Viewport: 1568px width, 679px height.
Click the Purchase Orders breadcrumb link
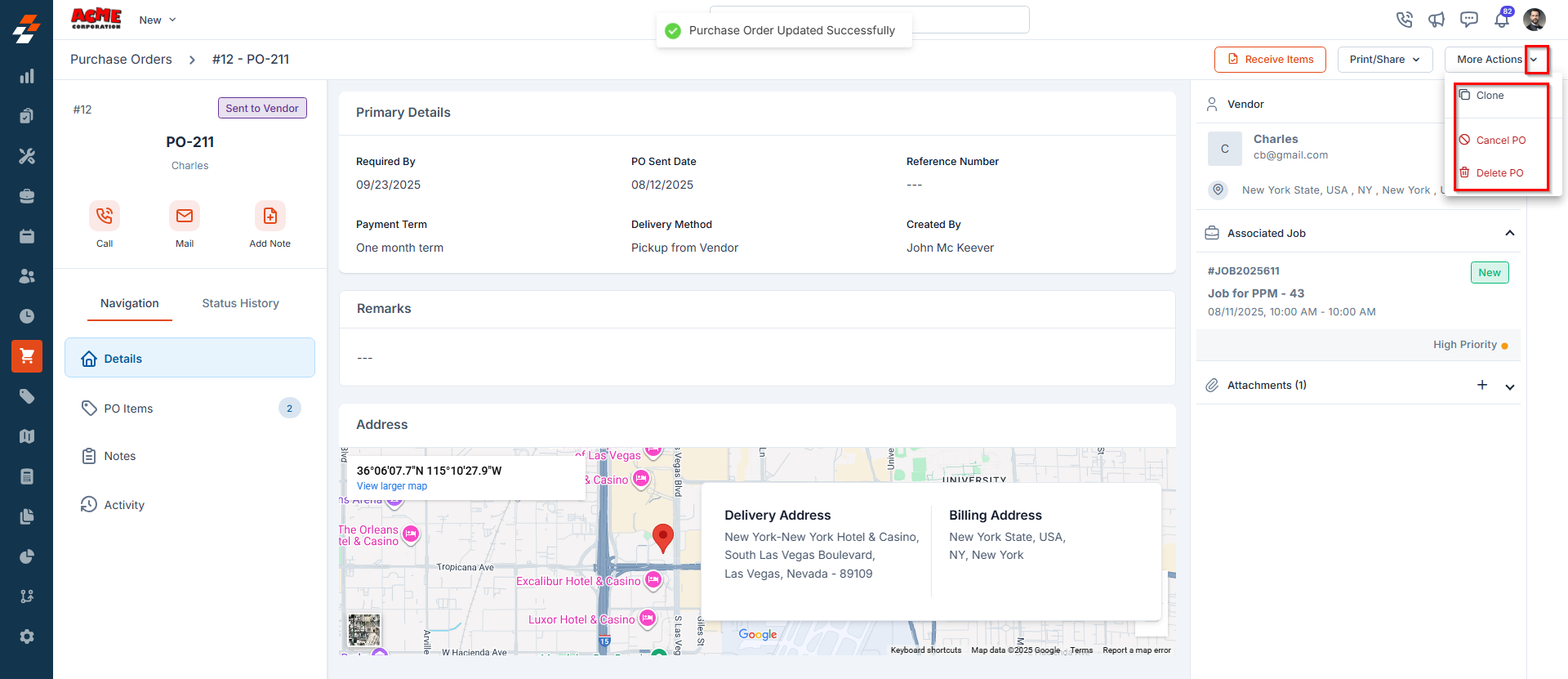click(x=121, y=60)
